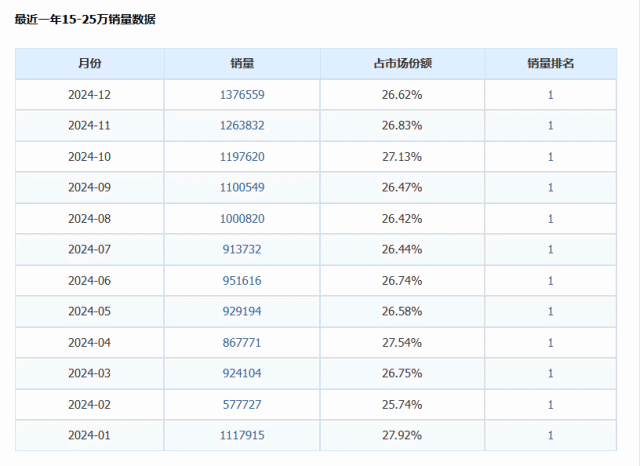Screen dimensions: 640x466
Task: Open sales figure 913732 link
Action: pyautogui.click(x=242, y=249)
